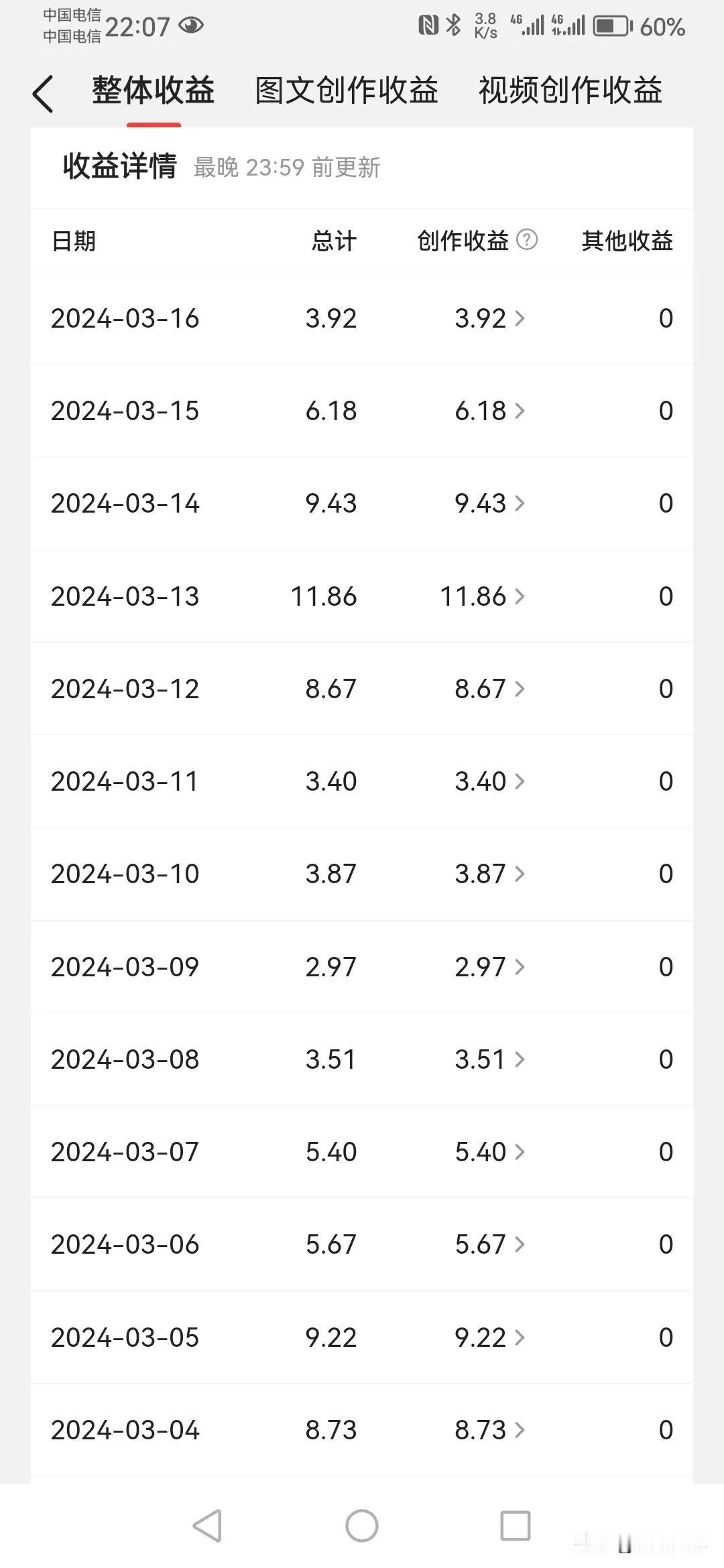Tap the Android home circle button
The image size is (724, 1568).
(362, 1526)
